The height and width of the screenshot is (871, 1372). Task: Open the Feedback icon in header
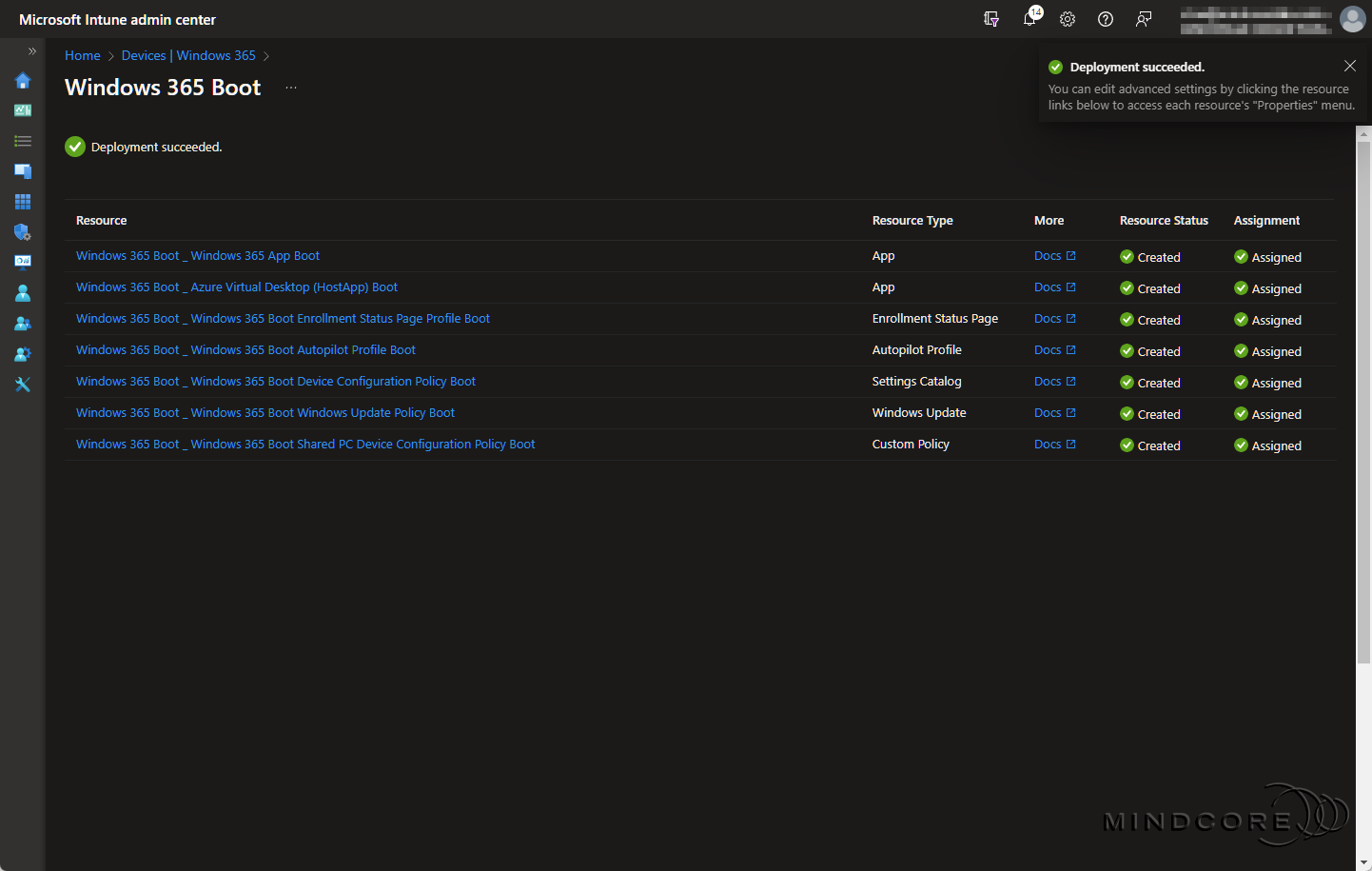[1144, 19]
